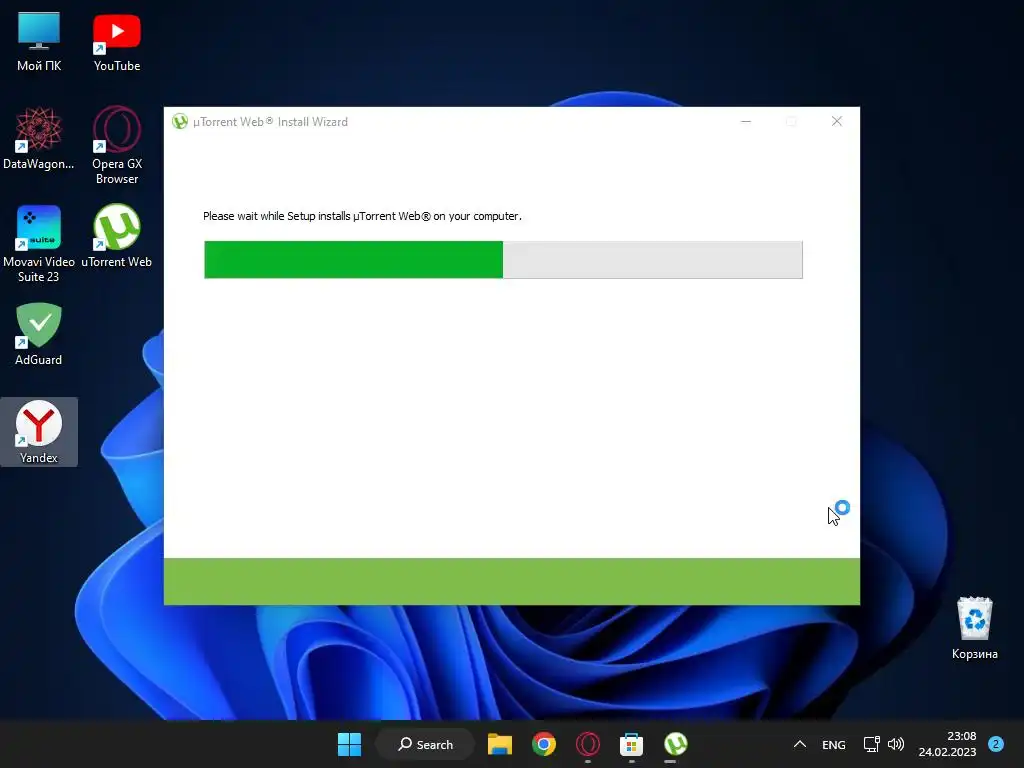Close the µTorrent Web Install Wizard
The width and height of the screenshot is (1024, 768).
(837, 121)
